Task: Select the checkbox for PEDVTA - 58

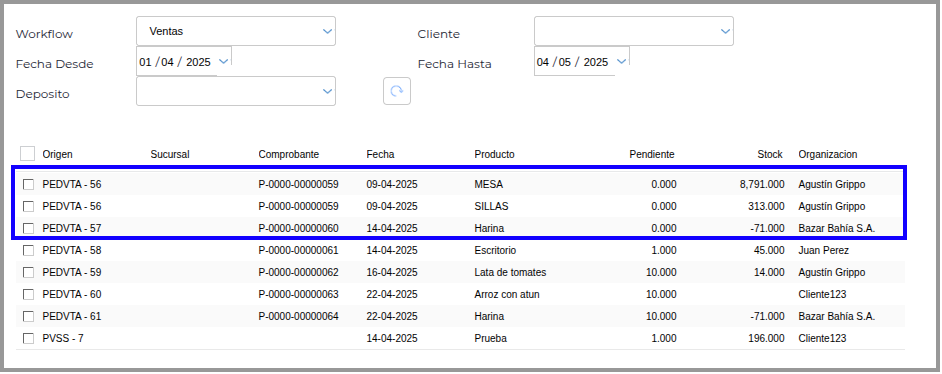Action: click(x=28, y=250)
